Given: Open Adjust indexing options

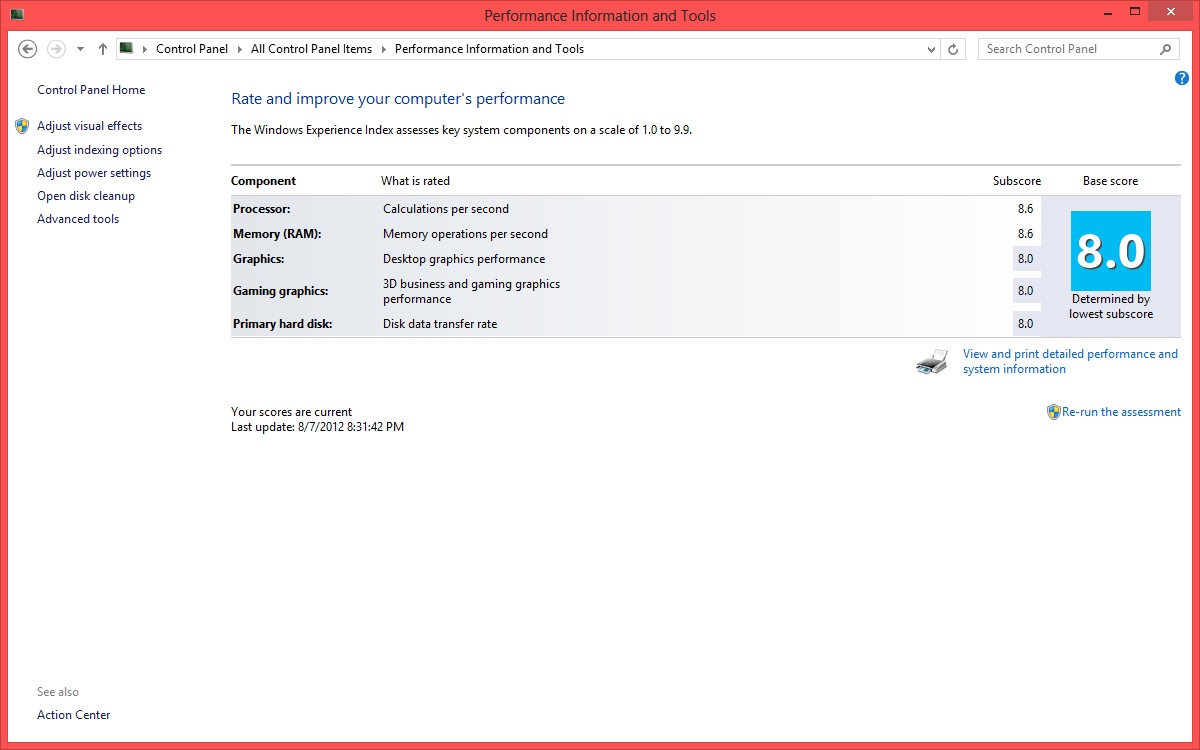Looking at the screenshot, I should point(99,150).
